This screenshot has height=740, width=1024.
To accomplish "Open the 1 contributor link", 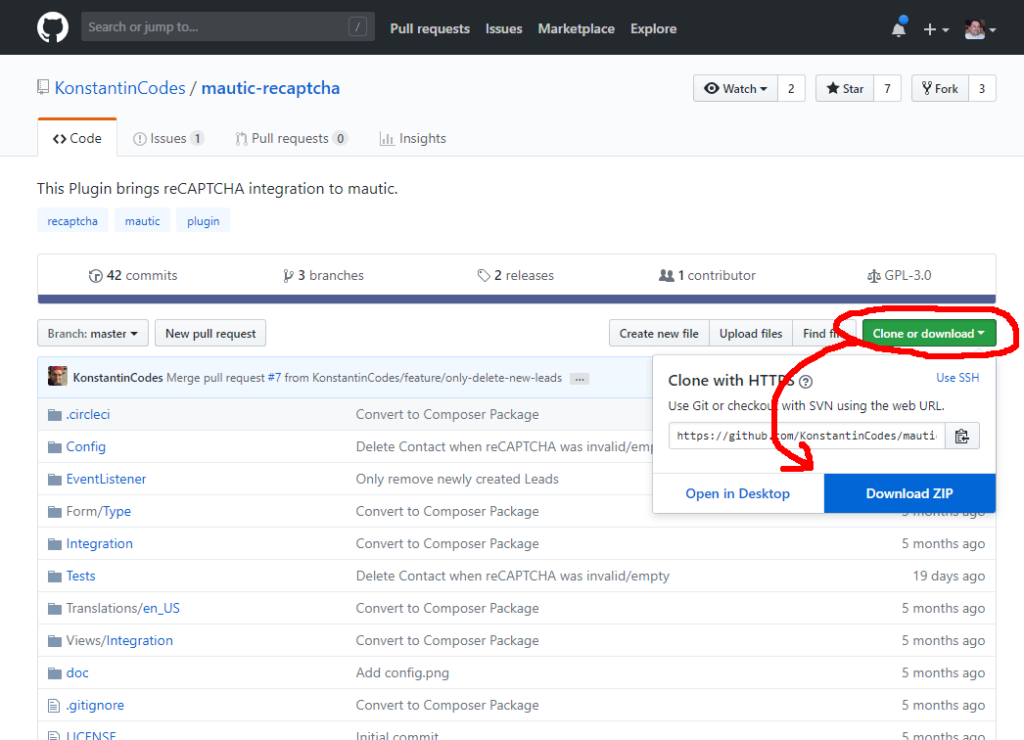I will coord(707,276).
